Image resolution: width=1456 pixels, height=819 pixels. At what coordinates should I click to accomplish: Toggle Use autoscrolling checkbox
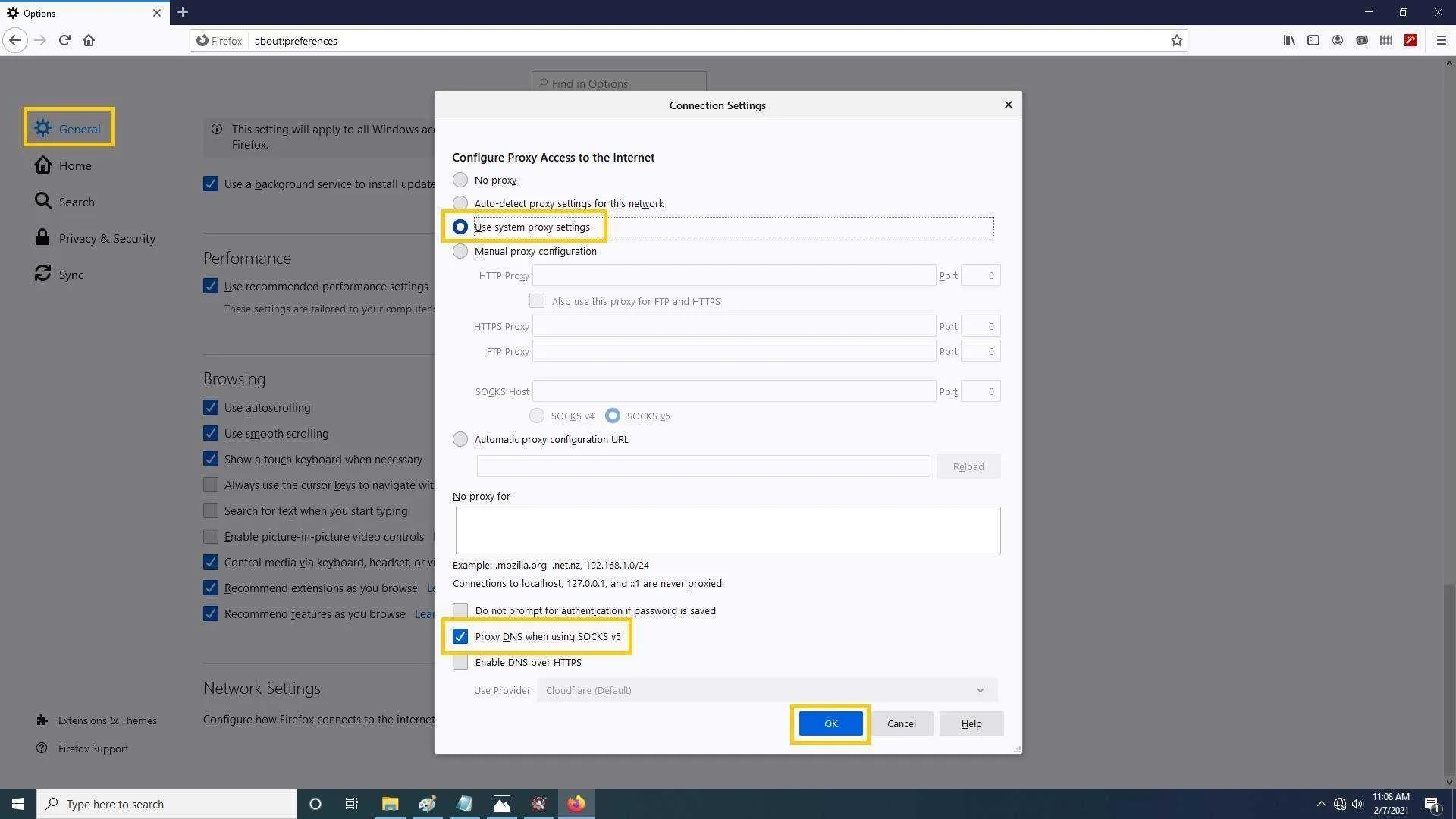click(x=210, y=407)
